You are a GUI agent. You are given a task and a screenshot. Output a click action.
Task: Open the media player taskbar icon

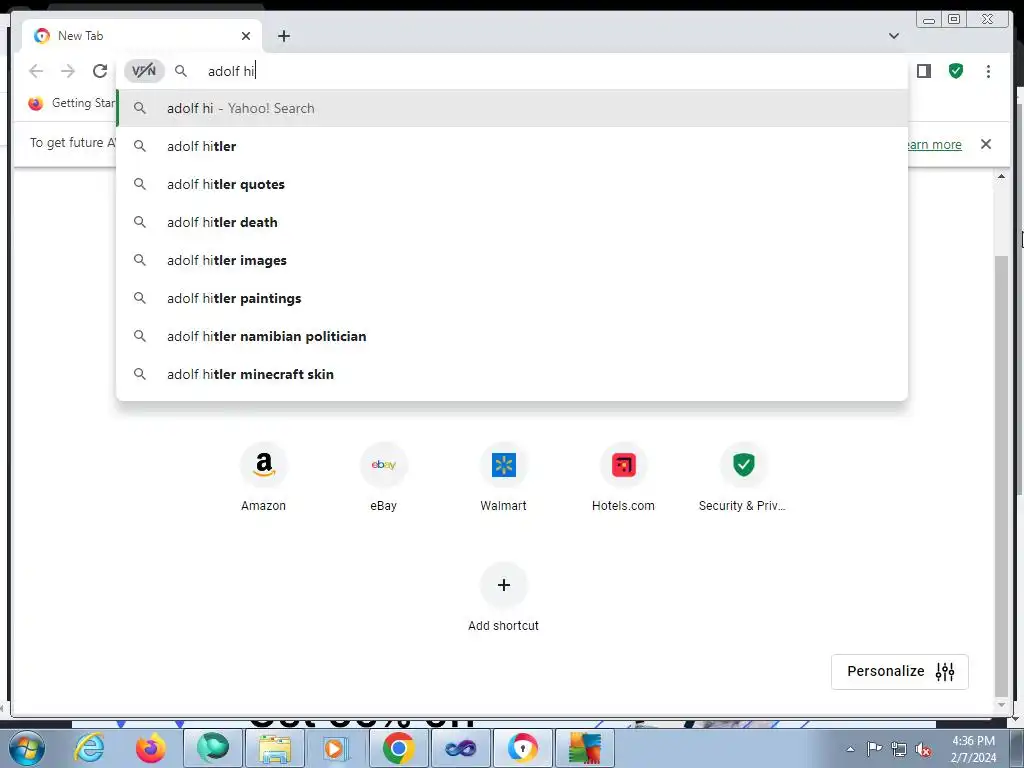pyautogui.click(x=336, y=748)
